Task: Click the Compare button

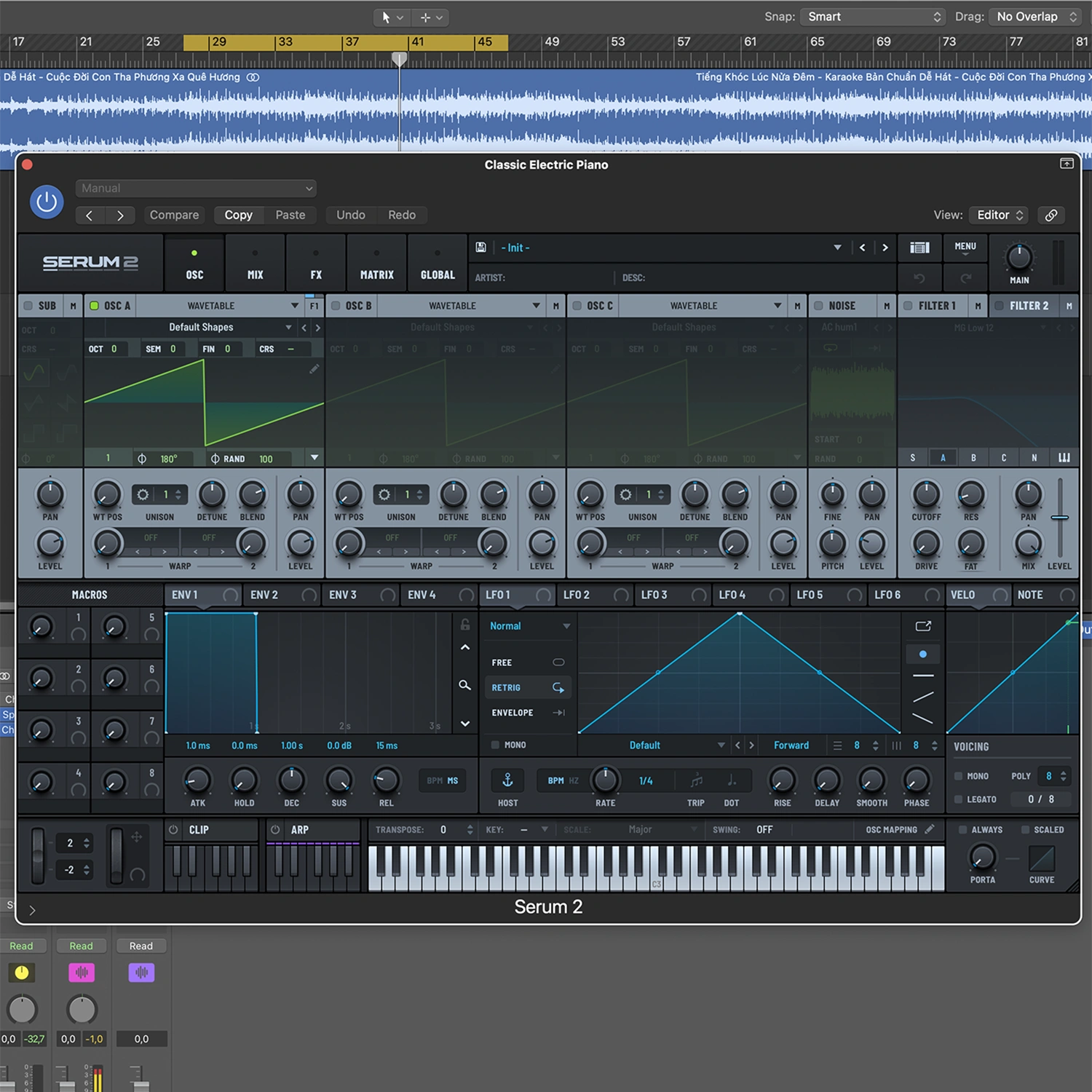Action: coord(174,215)
